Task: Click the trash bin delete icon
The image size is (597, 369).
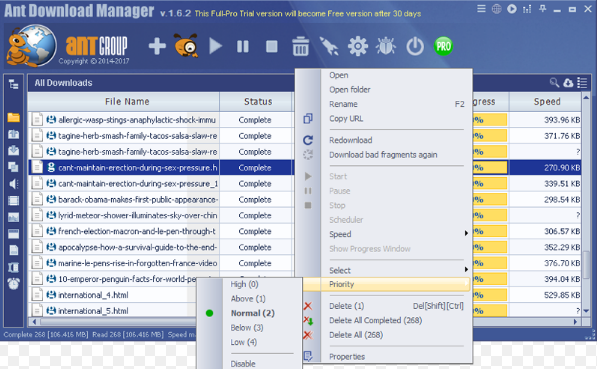Action: [x=300, y=46]
